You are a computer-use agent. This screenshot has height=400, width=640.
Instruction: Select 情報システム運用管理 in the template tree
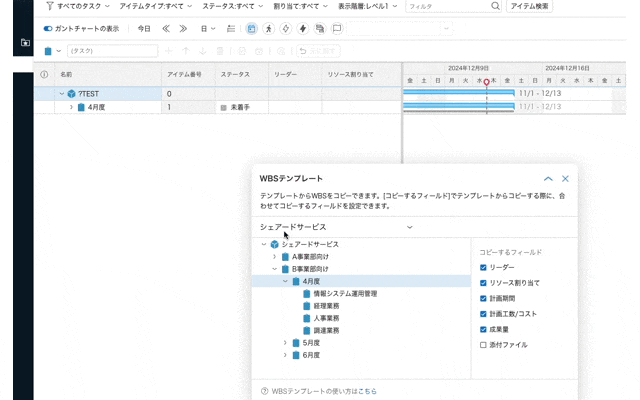(345, 294)
